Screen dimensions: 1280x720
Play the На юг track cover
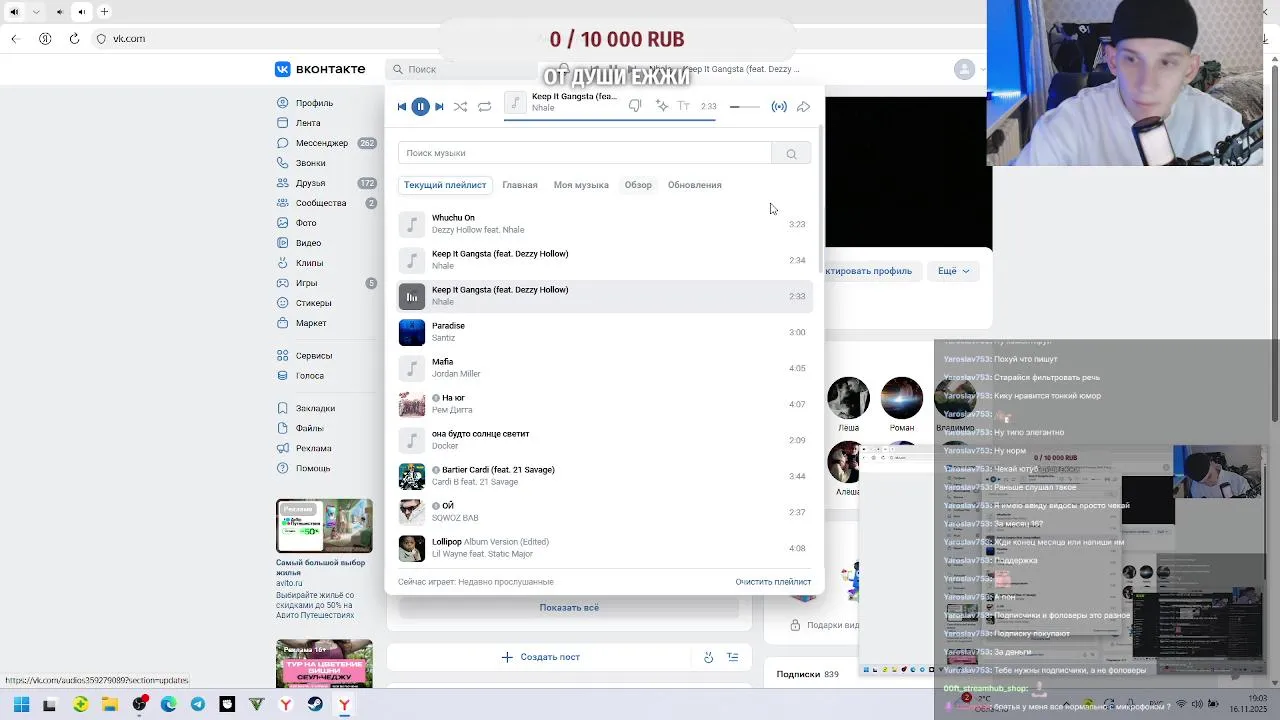412,404
